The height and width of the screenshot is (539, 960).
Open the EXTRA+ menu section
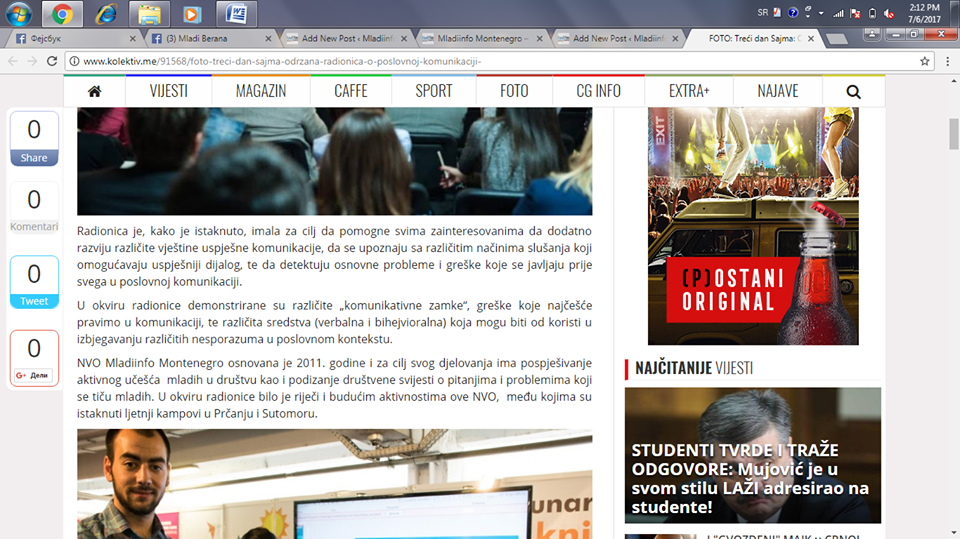pyautogui.click(x=689, y=91)
